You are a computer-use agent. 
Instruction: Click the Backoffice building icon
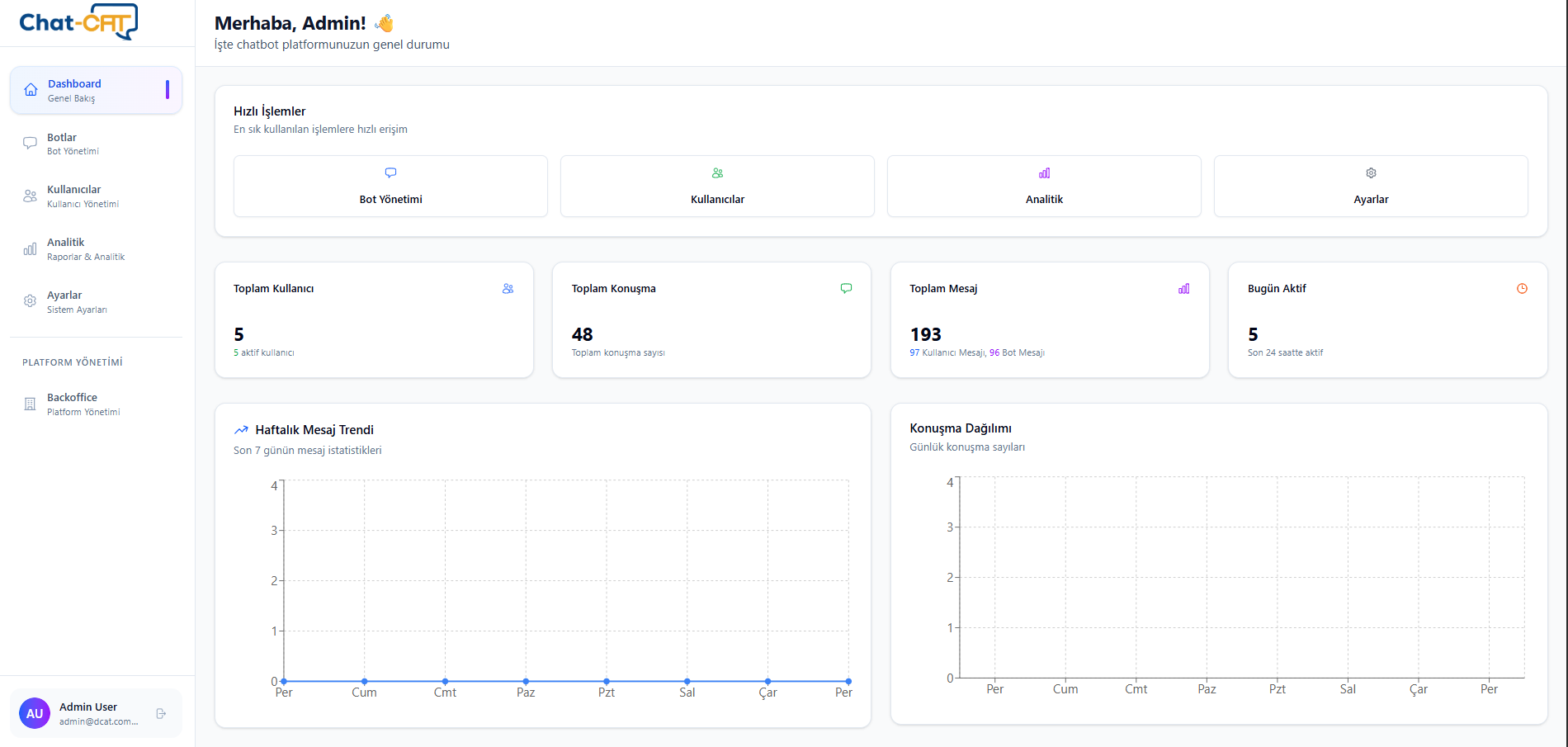[x=31, y=404]
